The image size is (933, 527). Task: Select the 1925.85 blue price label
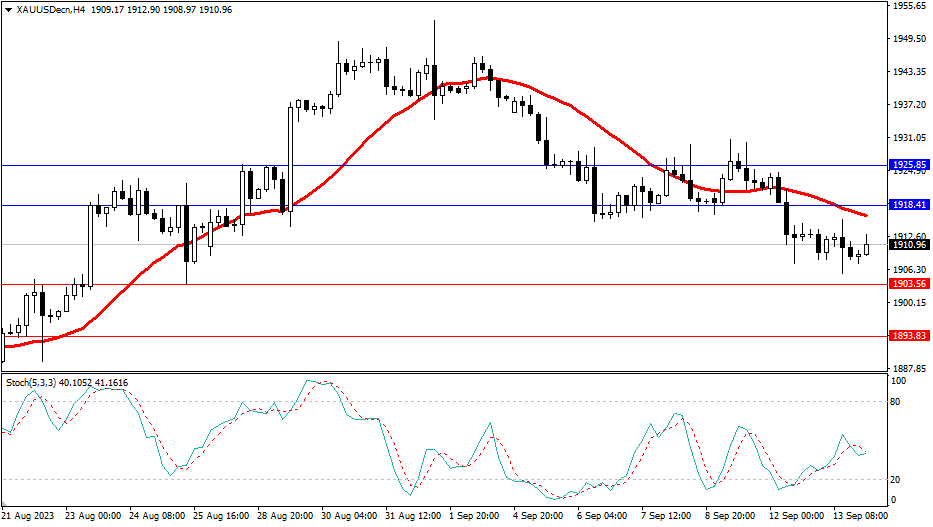(x=909, y=164)
